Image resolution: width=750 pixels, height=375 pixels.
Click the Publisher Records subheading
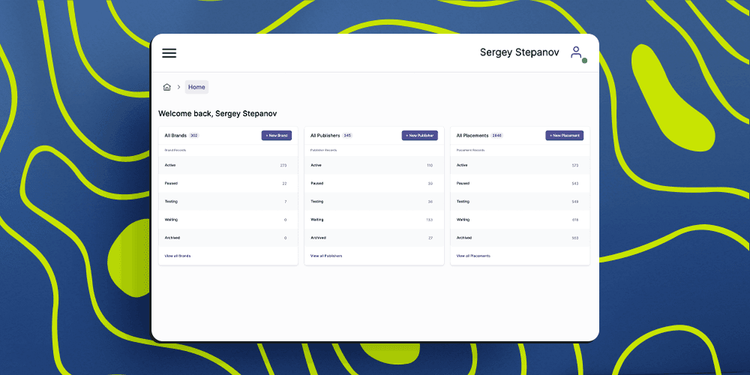pos(324,150)
